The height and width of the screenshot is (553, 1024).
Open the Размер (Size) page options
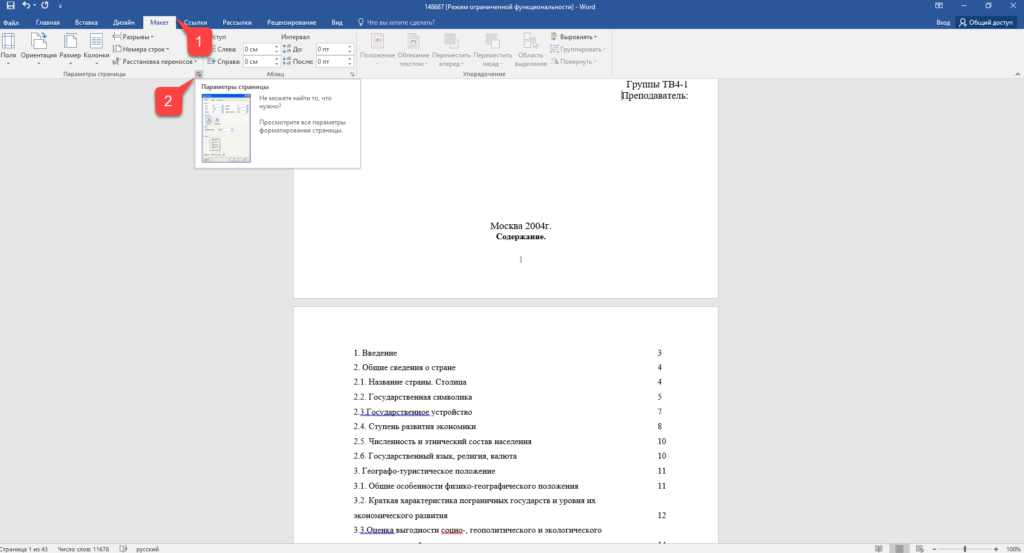click(70, 47)
